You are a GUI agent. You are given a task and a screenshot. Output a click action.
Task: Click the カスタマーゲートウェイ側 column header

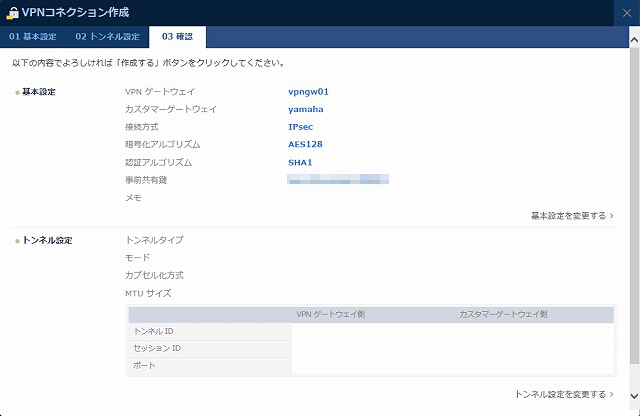click(x=503, y=314)
